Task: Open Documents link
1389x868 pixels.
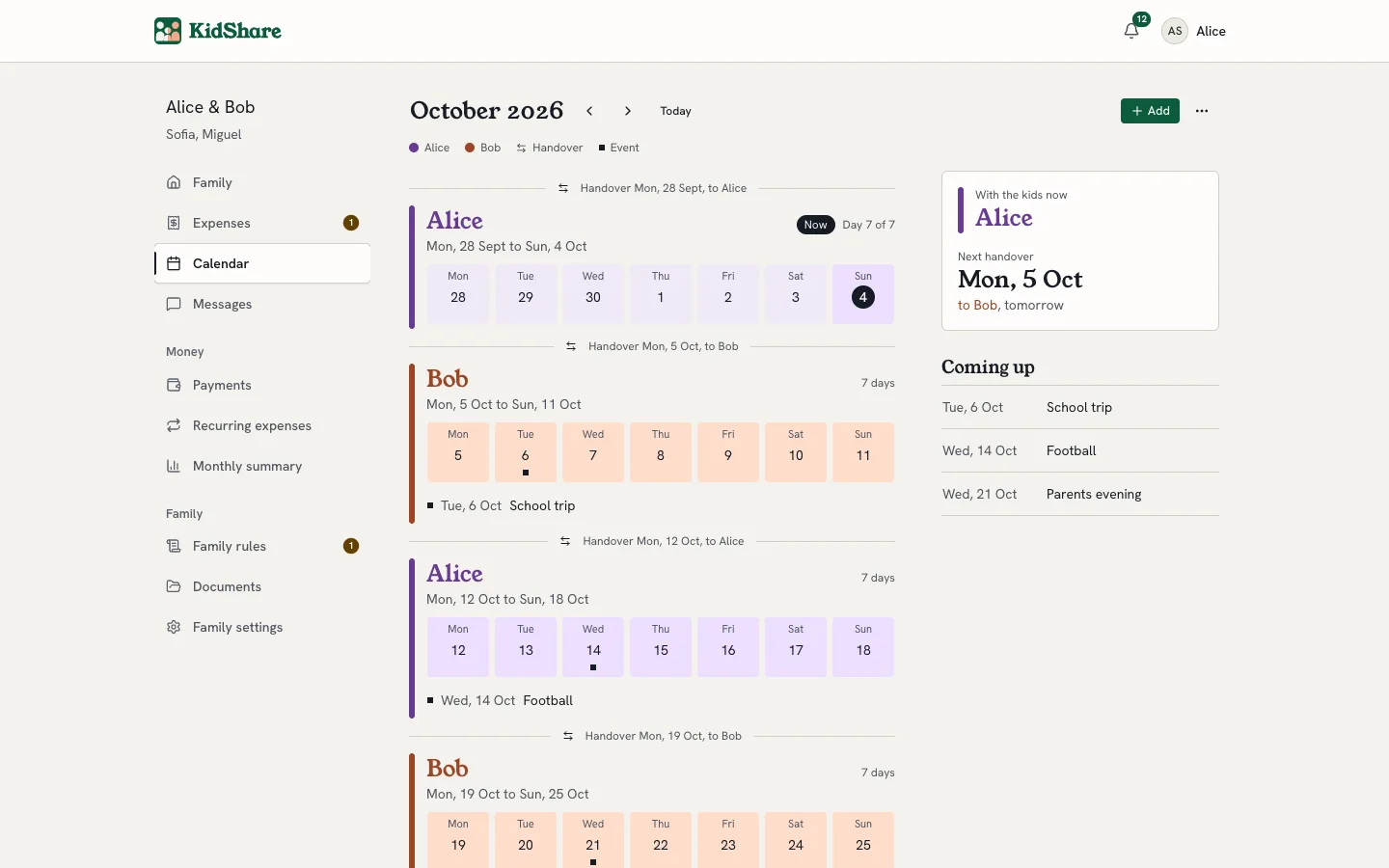Action: (262, 586)
